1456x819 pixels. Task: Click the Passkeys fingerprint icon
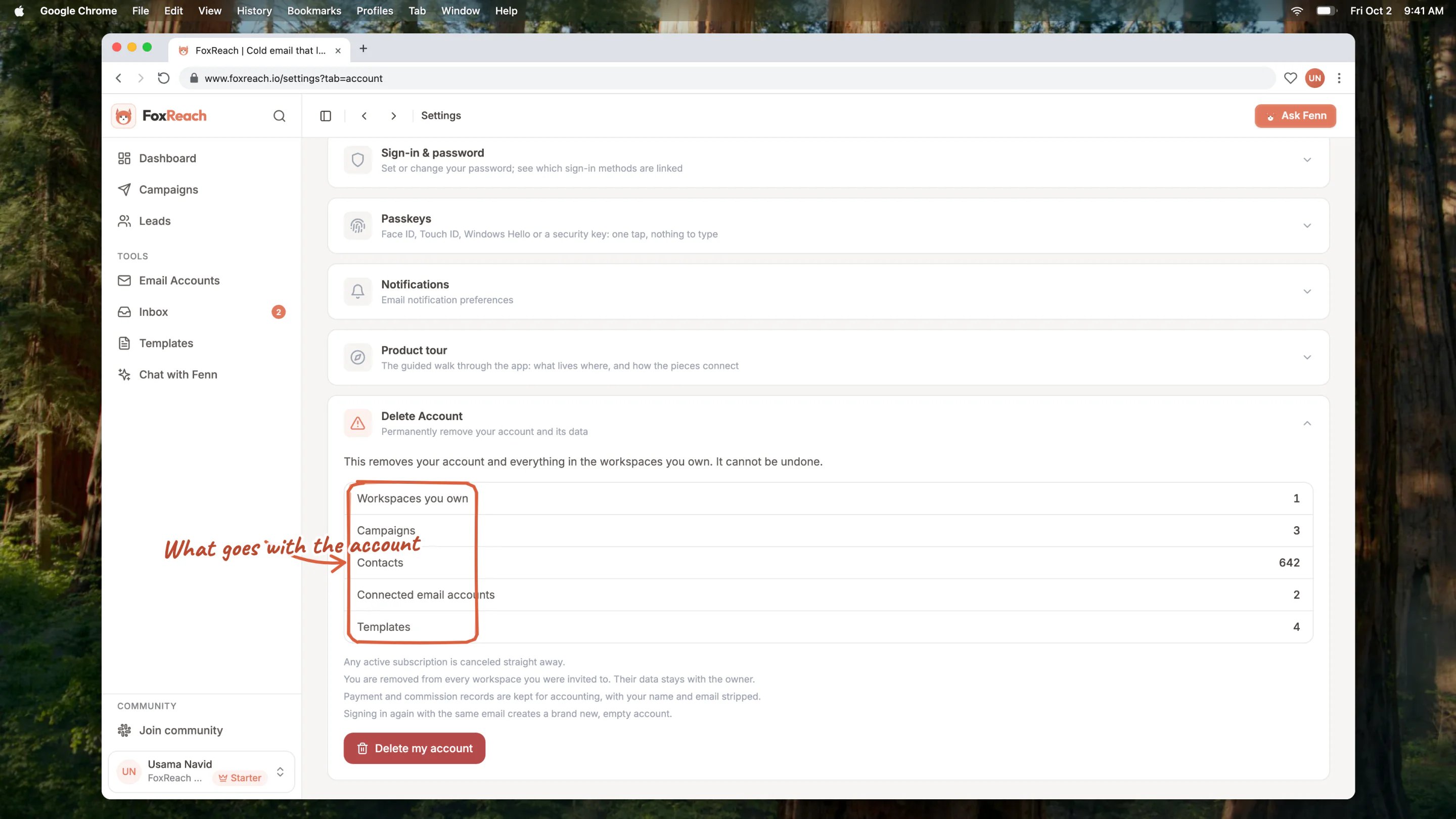358,225
